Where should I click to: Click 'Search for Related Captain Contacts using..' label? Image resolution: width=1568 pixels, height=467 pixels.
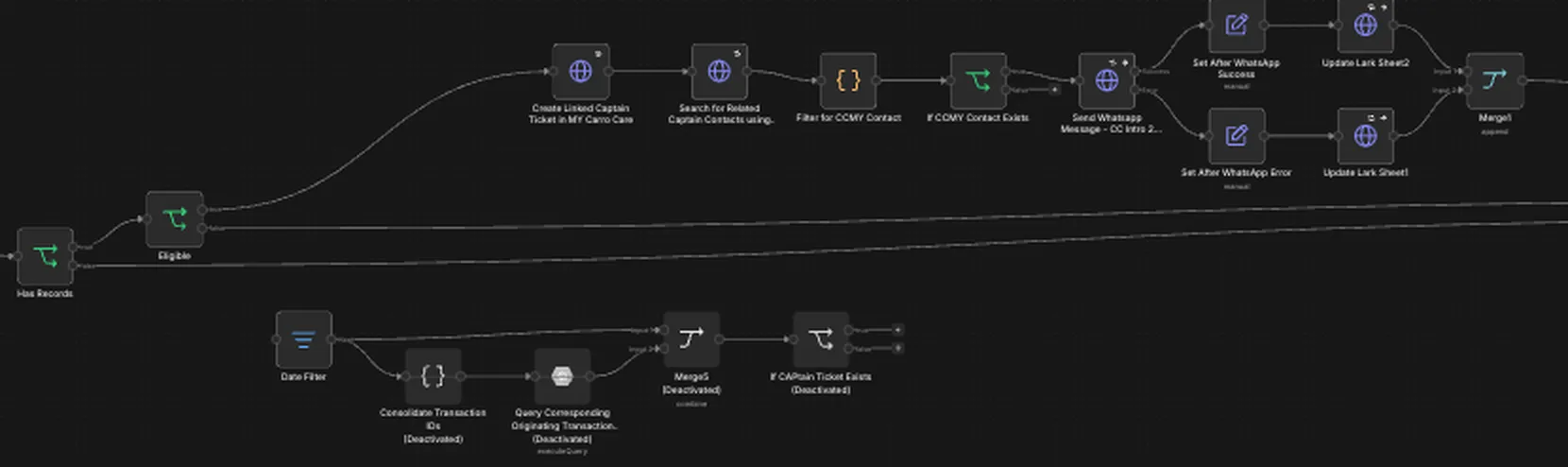pos(720,114)
